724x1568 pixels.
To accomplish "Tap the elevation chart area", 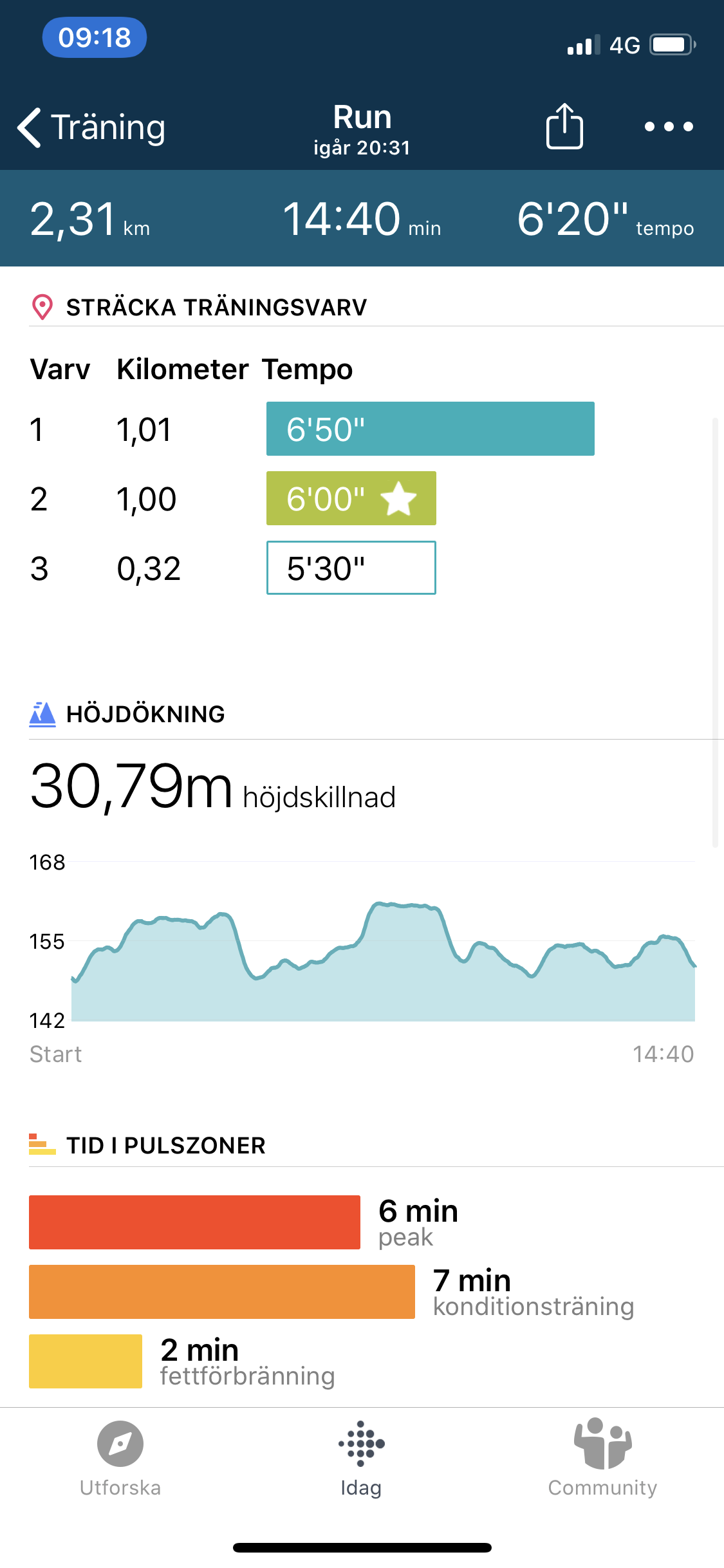I will pos(383,962).
